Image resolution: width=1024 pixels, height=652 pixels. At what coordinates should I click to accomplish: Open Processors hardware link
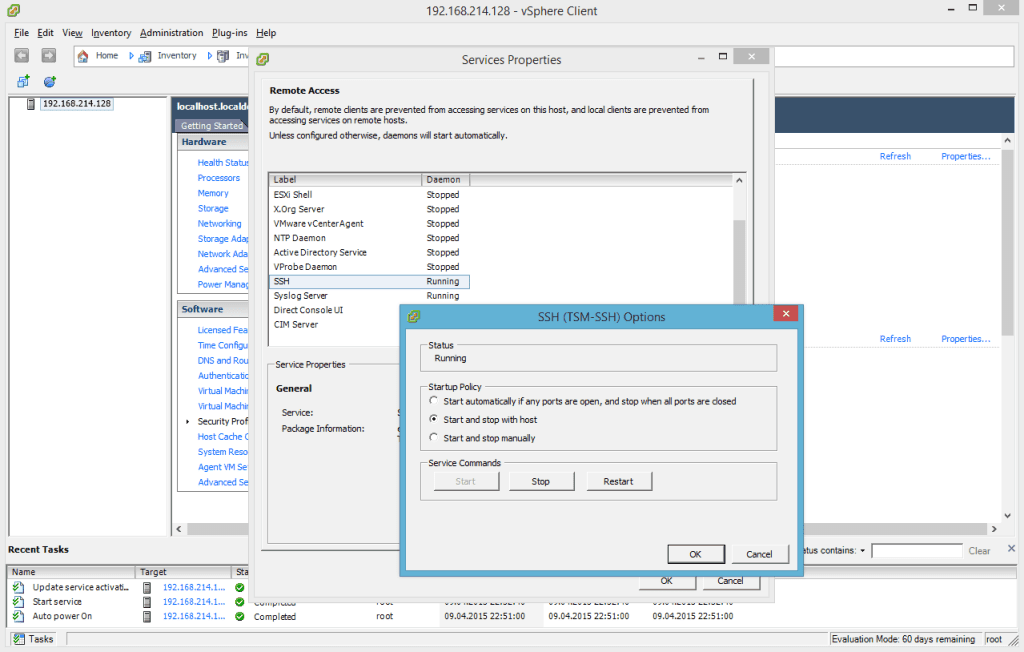click(x=219, y=178)
